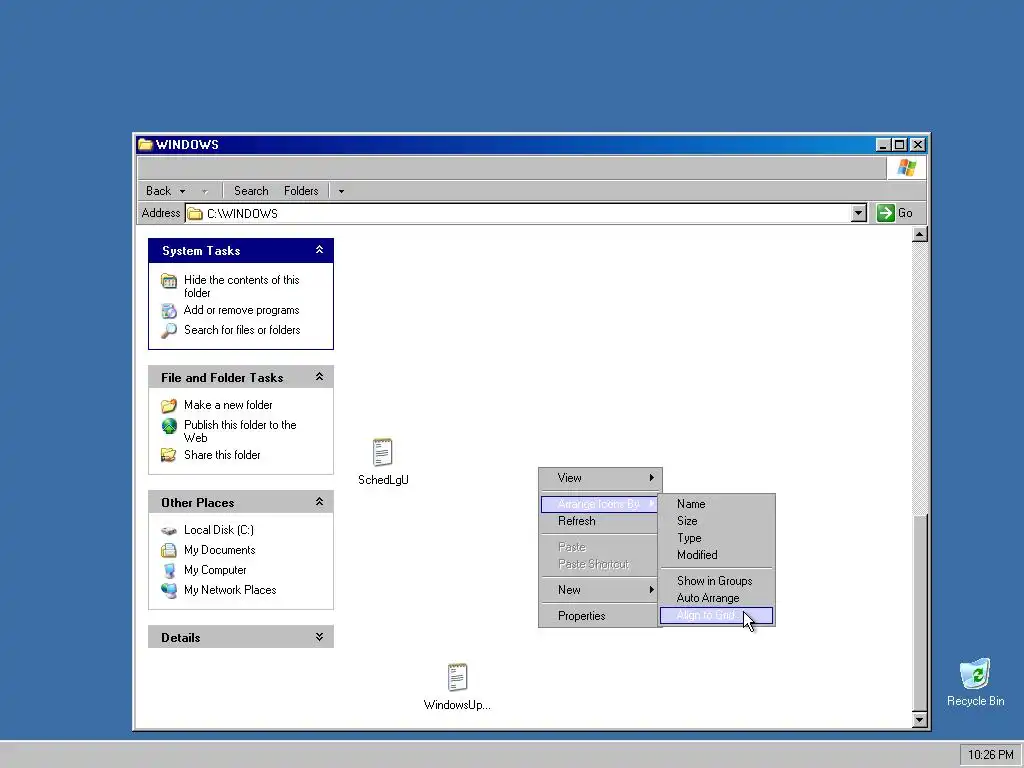Image resolution: width=1024 pixels, height=768 pixels.
Task: Collapse the System Tasks panel
Action: coord(319,250)
